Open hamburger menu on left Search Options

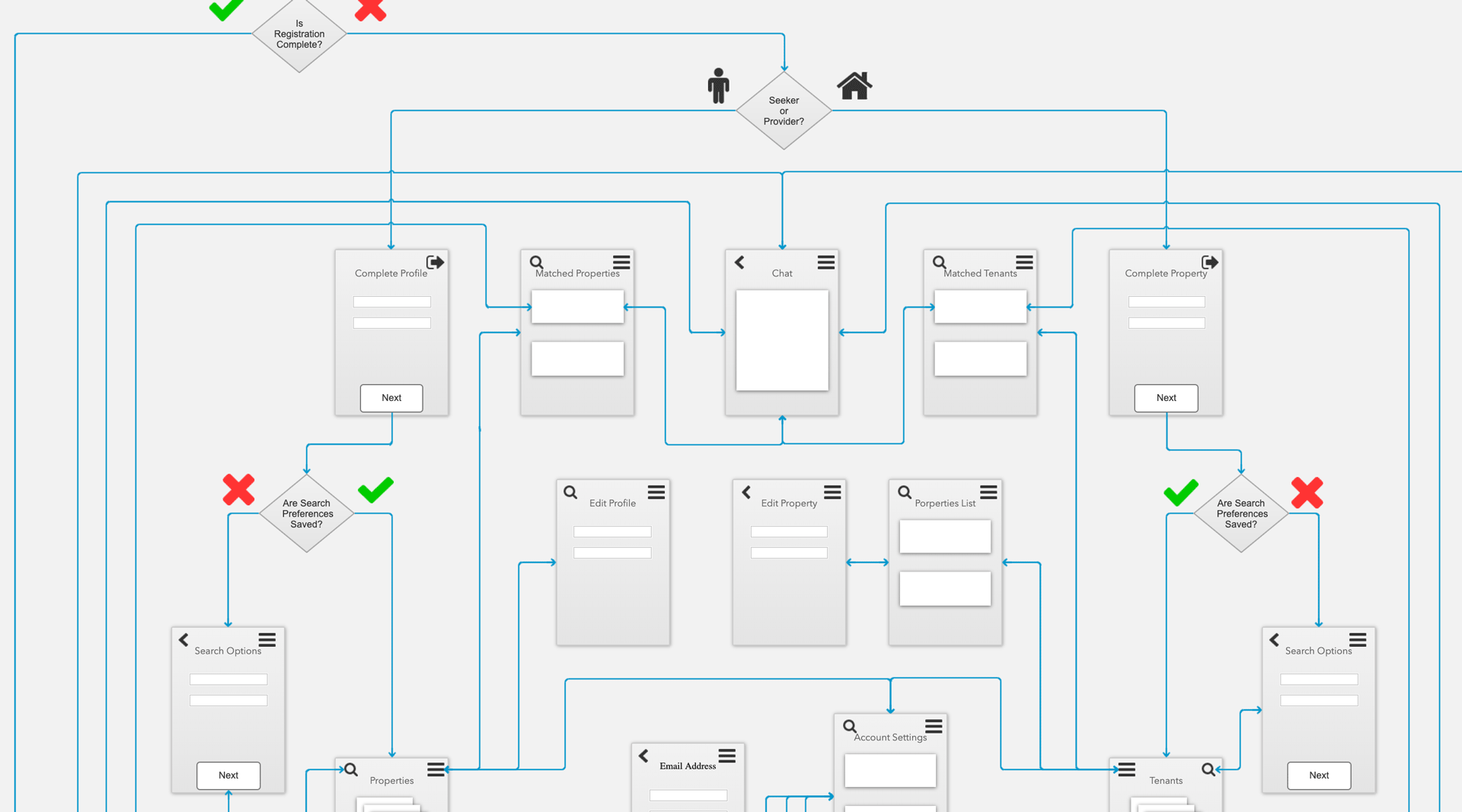(267, 640)
